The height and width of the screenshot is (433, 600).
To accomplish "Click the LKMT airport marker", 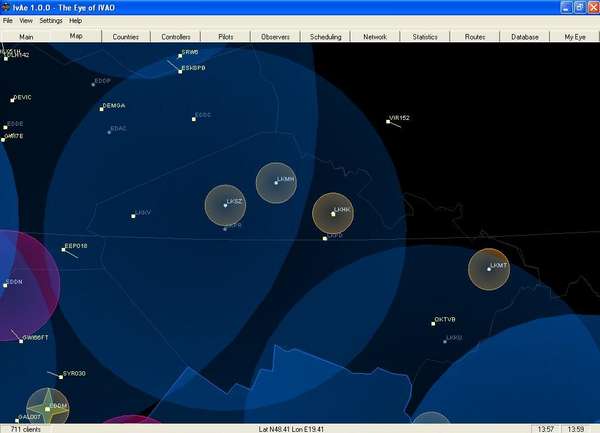I will pyautogui.click(x=489, y=269).
